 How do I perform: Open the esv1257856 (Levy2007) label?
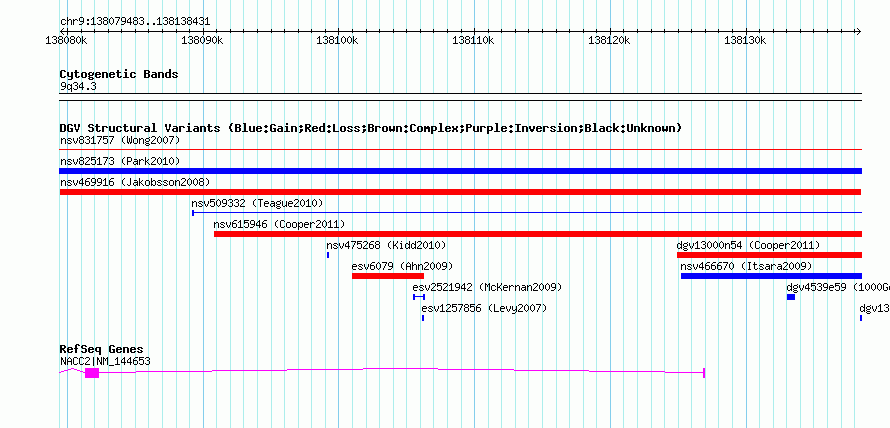tap(484, 308)
